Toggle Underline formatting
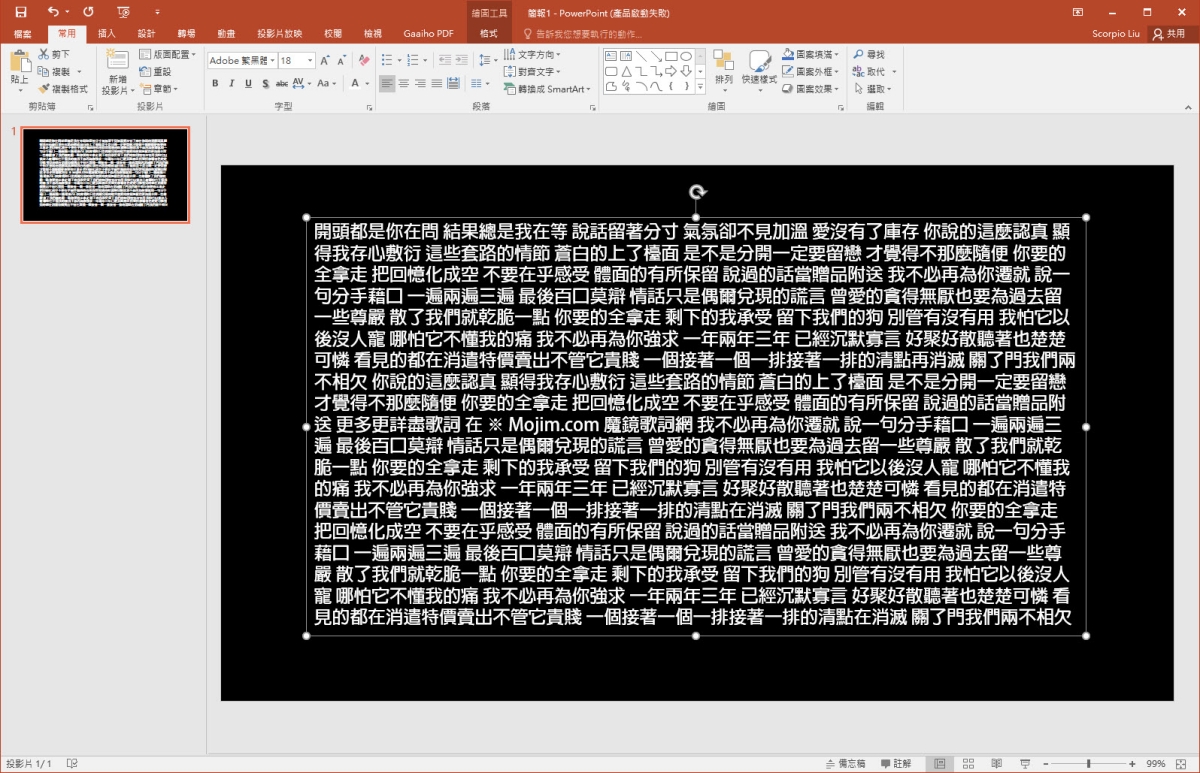The width and height of the screenshot is (1200, 773). click(x=249, y=84)
